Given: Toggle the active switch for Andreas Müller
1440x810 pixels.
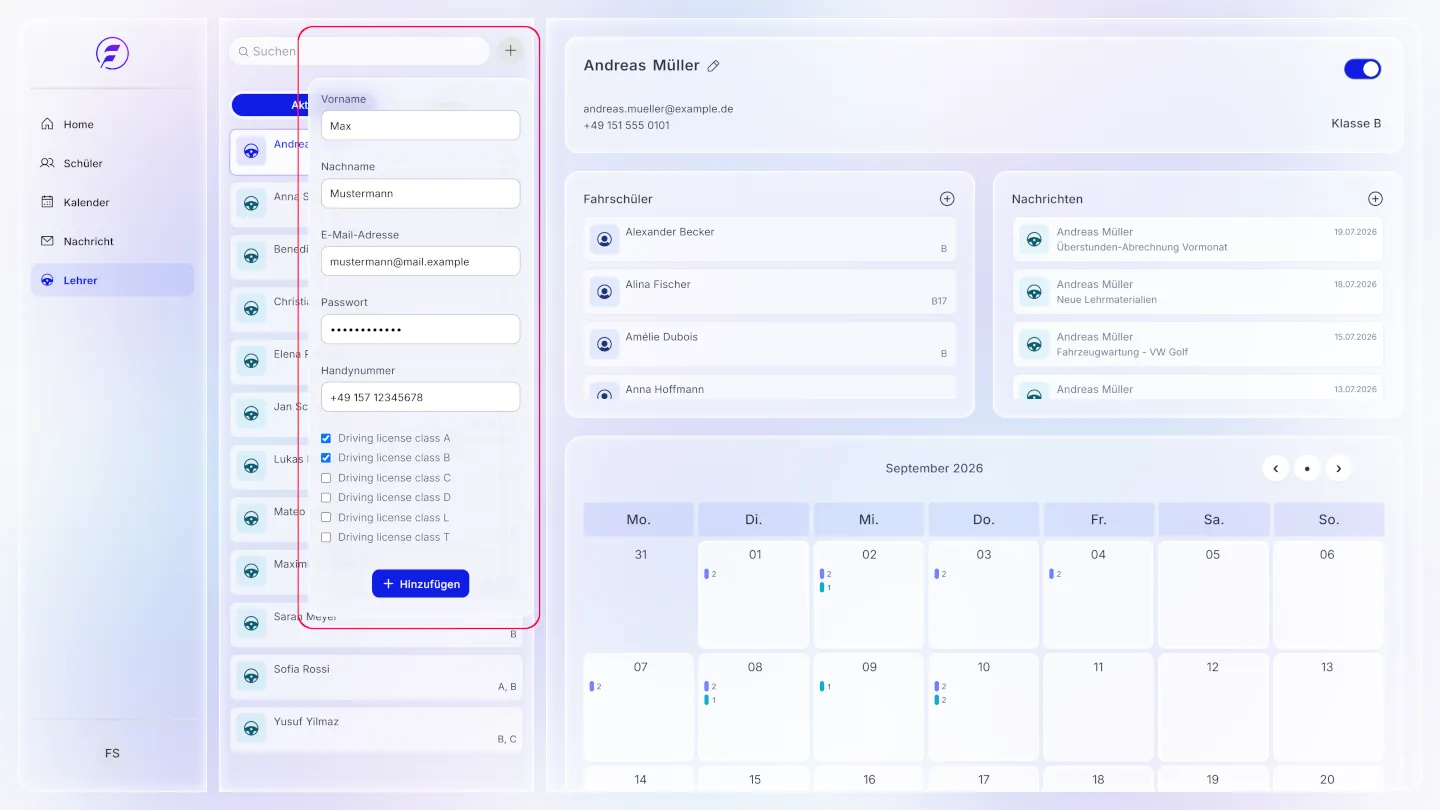Looking at the screenshot, I should (x=1362, y=68).
